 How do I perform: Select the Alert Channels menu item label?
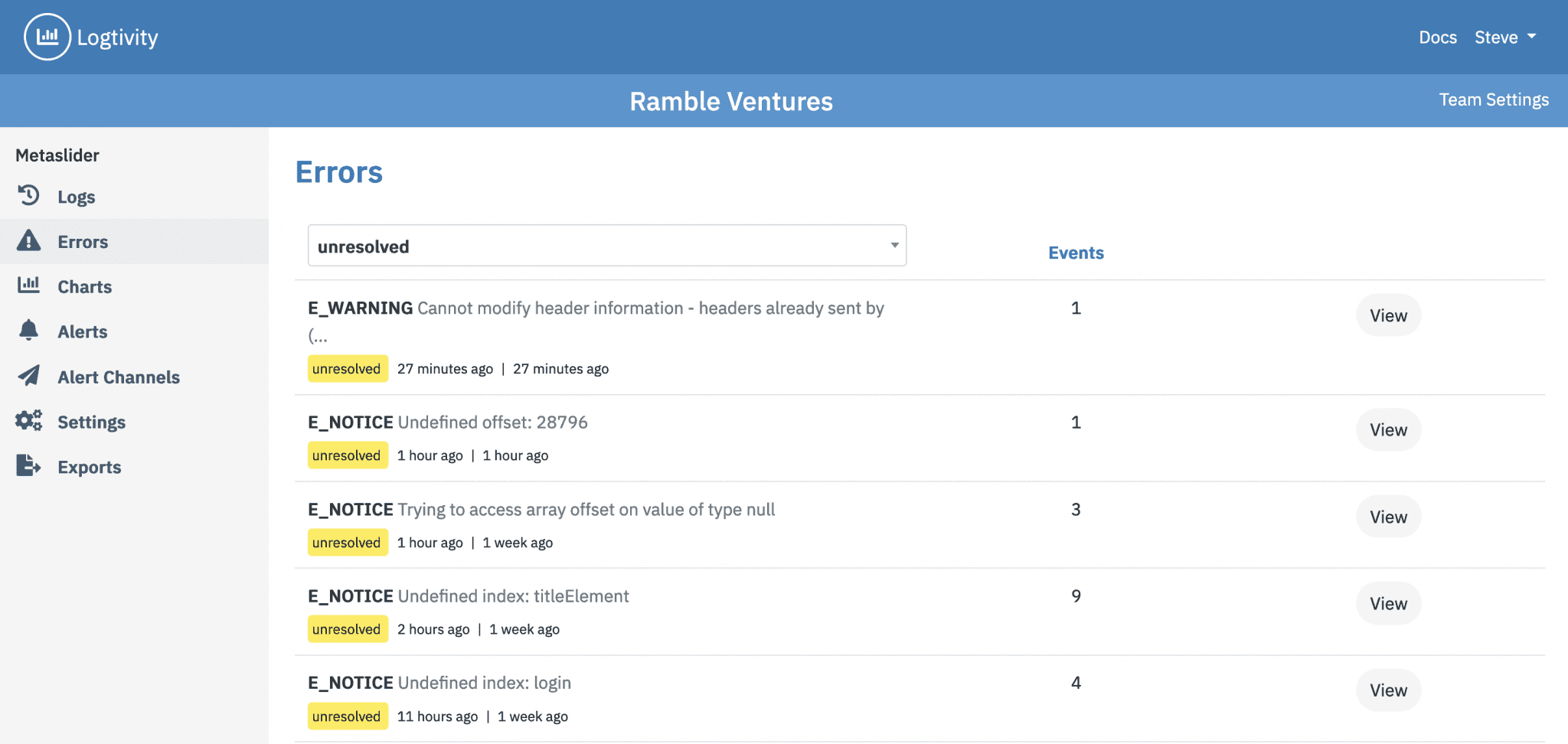coord(119,377)
